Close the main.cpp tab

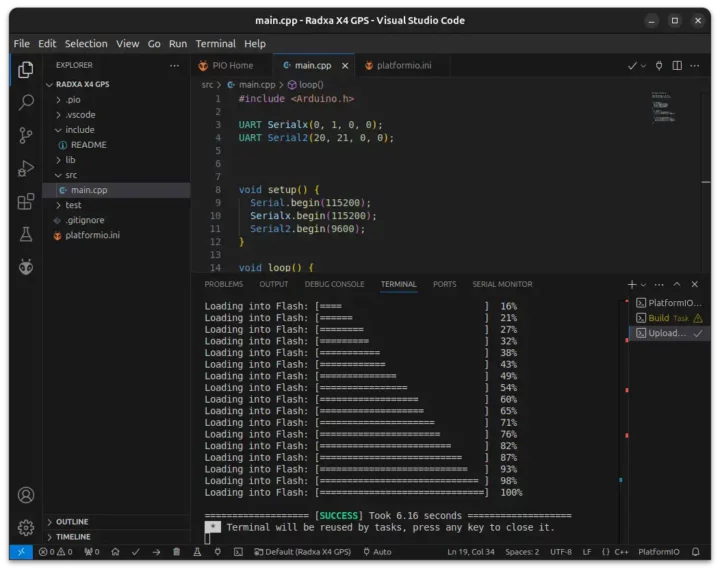click(345, 66)
